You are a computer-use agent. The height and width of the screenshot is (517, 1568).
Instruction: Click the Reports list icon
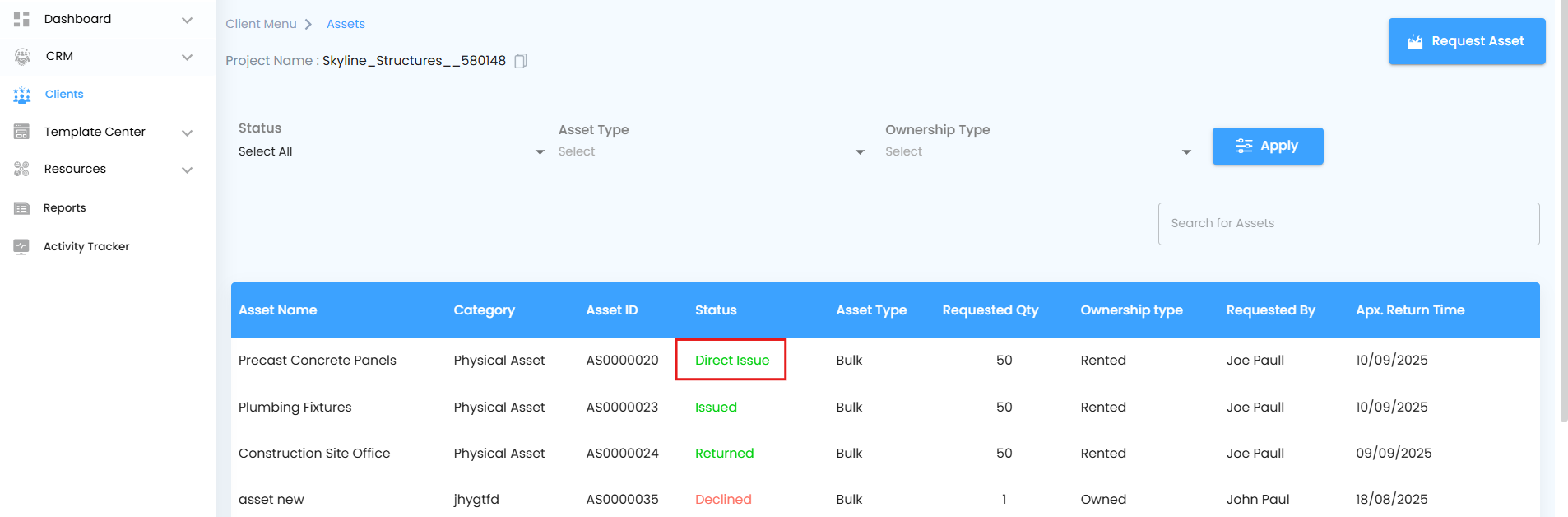(x=21, y=208)
